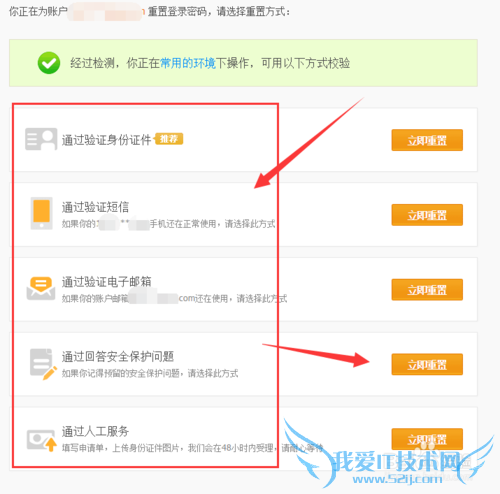Viewport: 500px width, 494px height.
Task: Click the SMS option phone description text
Action: pos(169,224)
